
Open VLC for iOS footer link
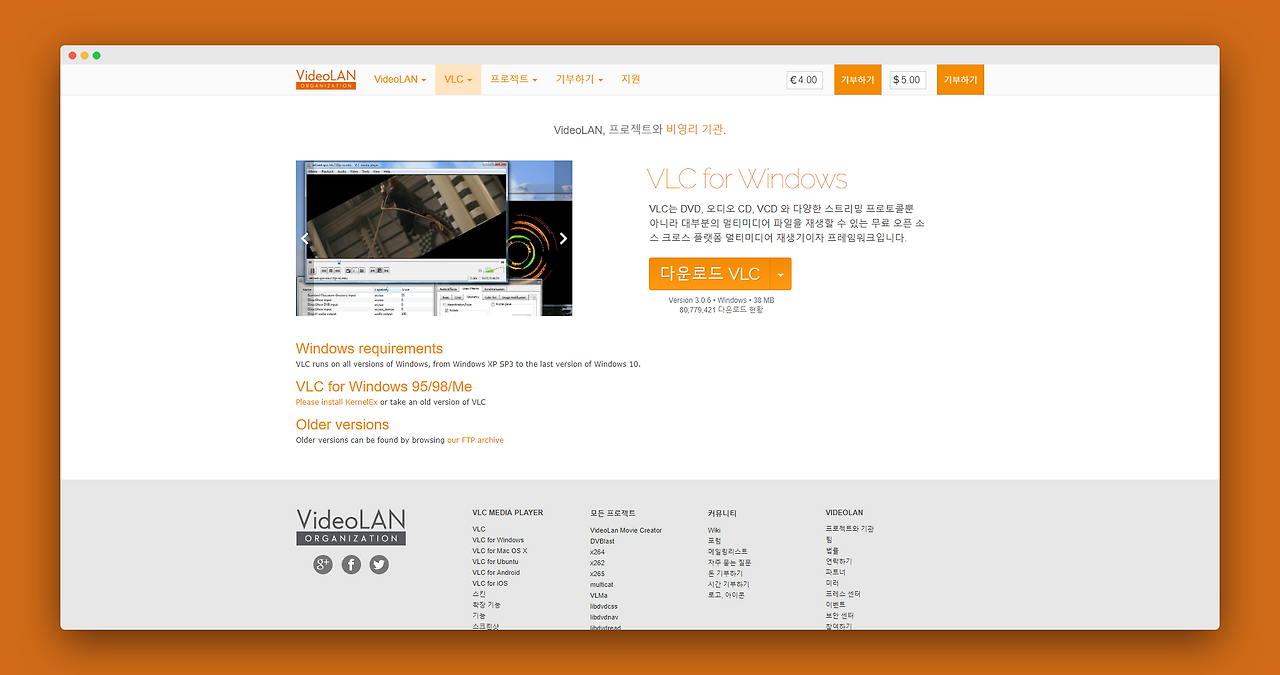tap(490, 583)
